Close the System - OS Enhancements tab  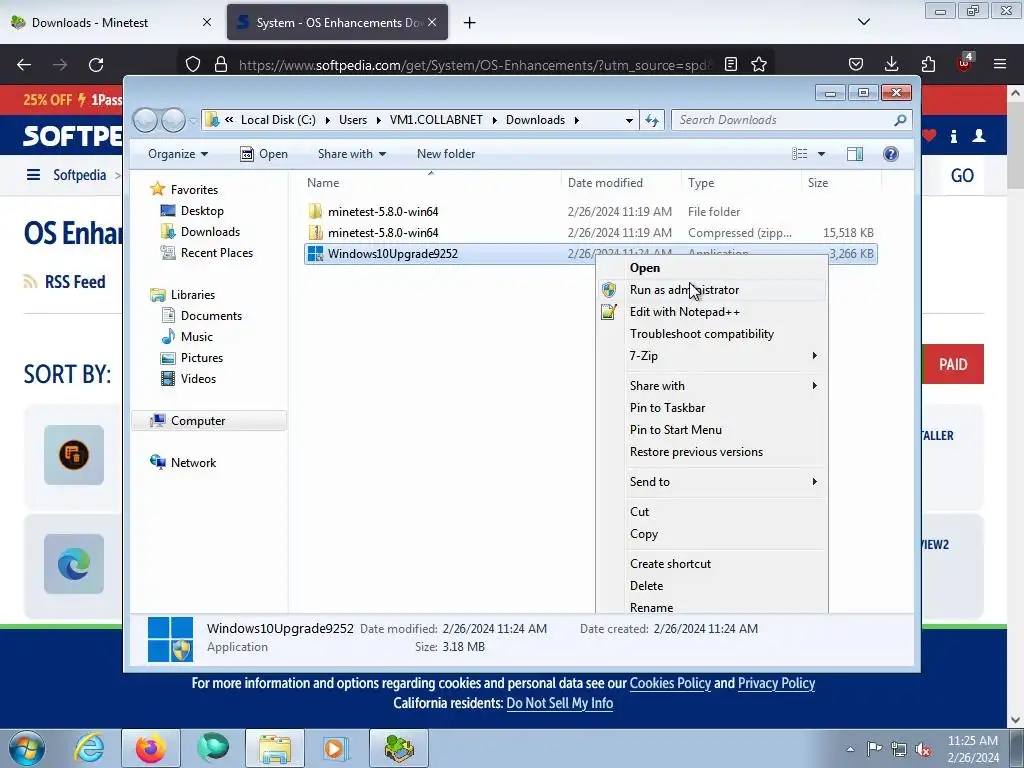tap(432, 22)
